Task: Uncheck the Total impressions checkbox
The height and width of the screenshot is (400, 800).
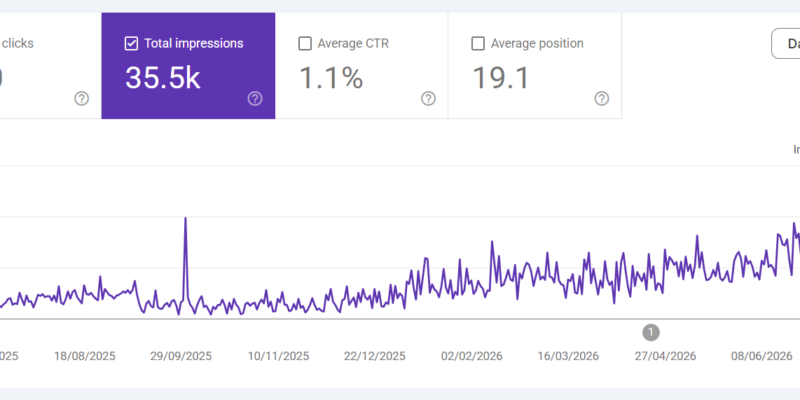Action: (x=131, y=44)
